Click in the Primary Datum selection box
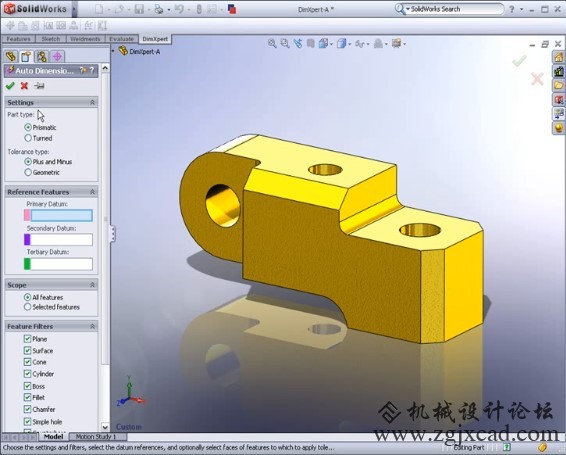 click(61, 216)
